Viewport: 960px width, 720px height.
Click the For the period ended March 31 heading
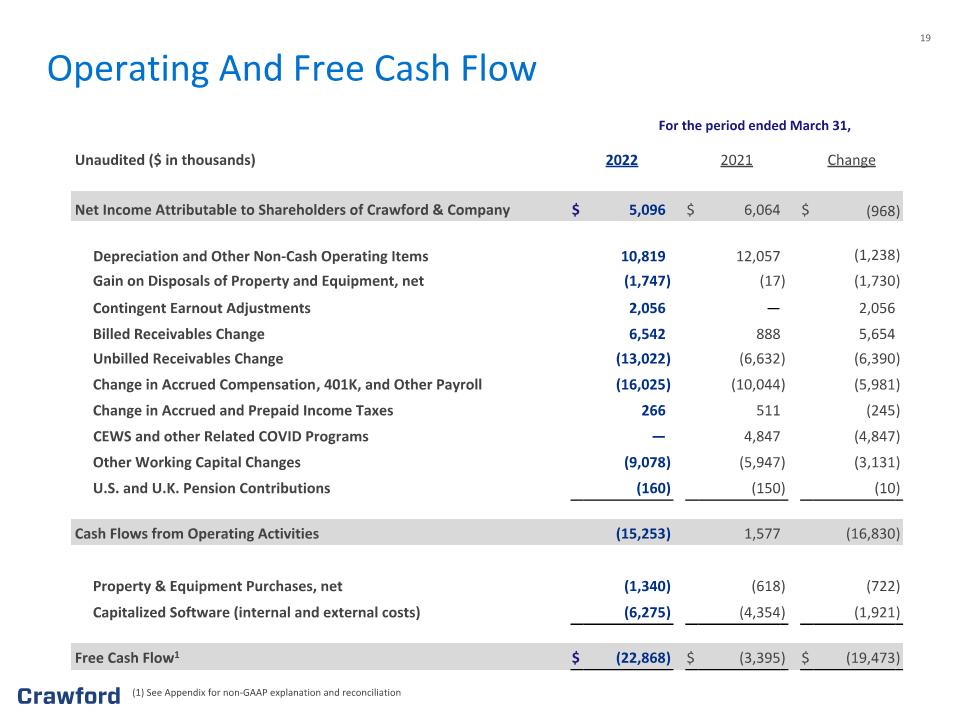(x=754, y=126)
